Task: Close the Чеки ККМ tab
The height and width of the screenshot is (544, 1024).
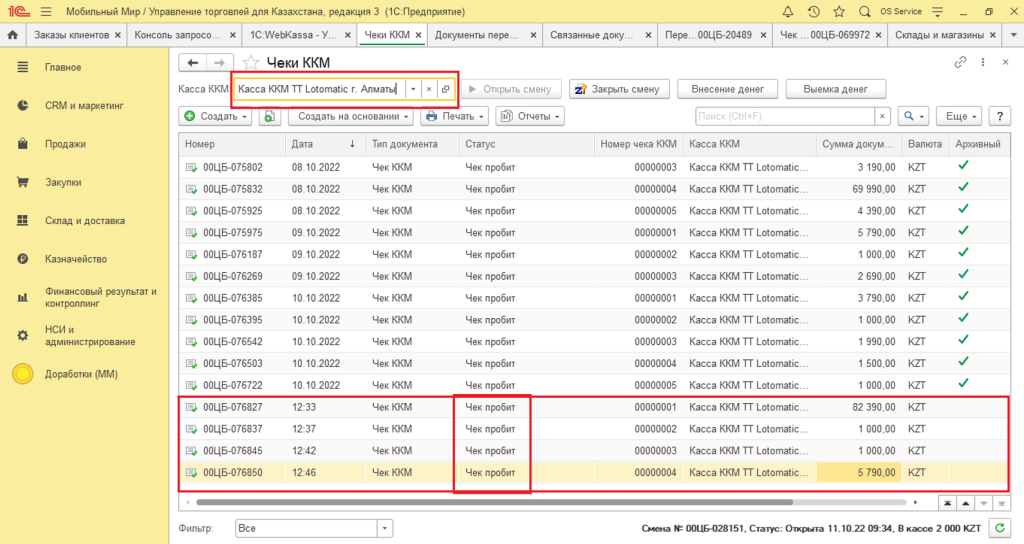Action: coord(419,35)
